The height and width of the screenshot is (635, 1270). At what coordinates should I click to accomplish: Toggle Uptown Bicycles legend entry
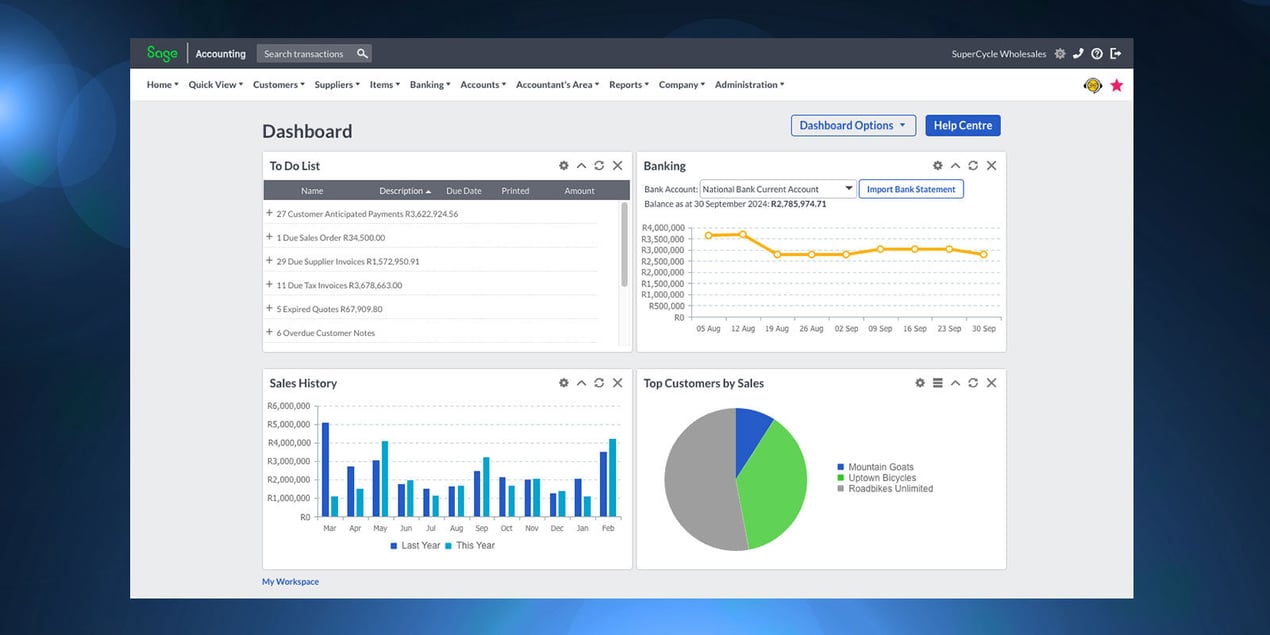pos(881,478)
